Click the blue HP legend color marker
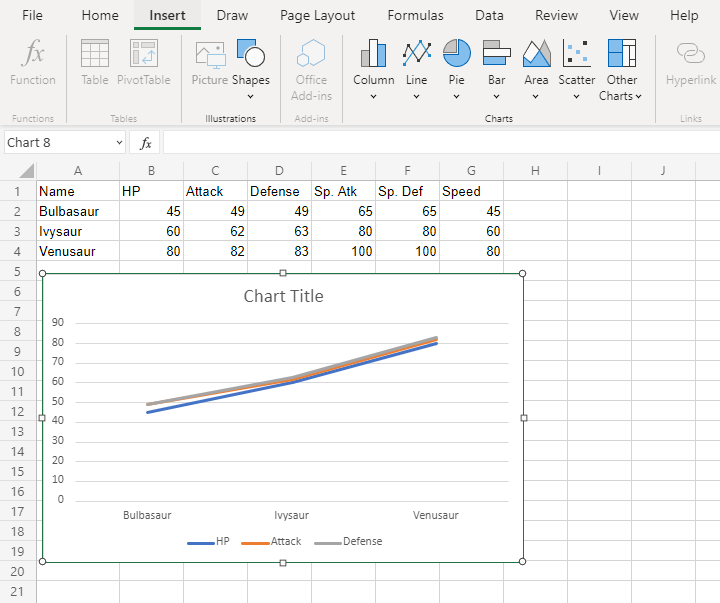This screenshot has height=603, width=720. click(200, 542)
